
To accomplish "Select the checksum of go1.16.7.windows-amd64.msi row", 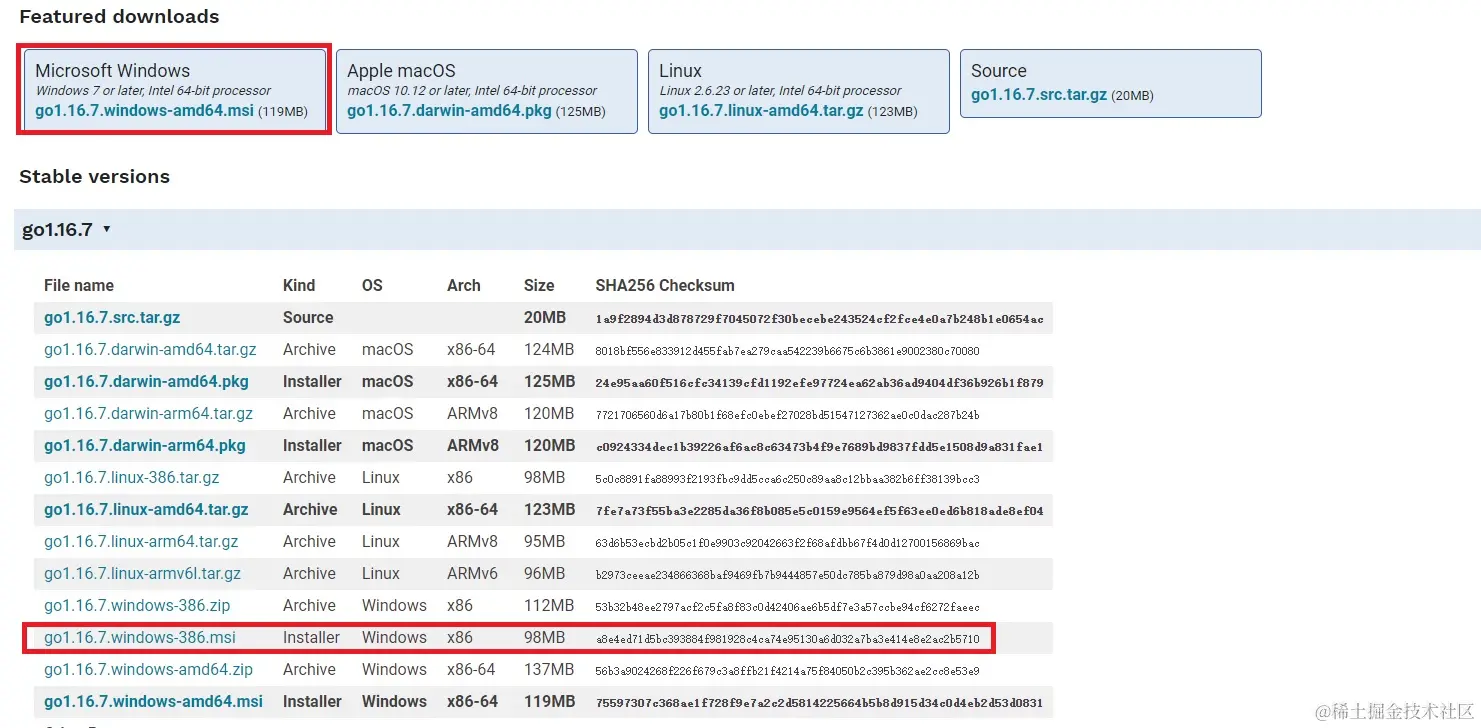I will click(x=819, y=703).
